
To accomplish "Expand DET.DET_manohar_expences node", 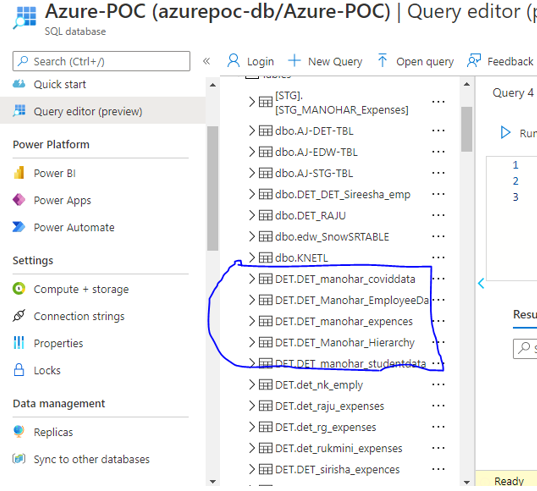I will [252, 321].
